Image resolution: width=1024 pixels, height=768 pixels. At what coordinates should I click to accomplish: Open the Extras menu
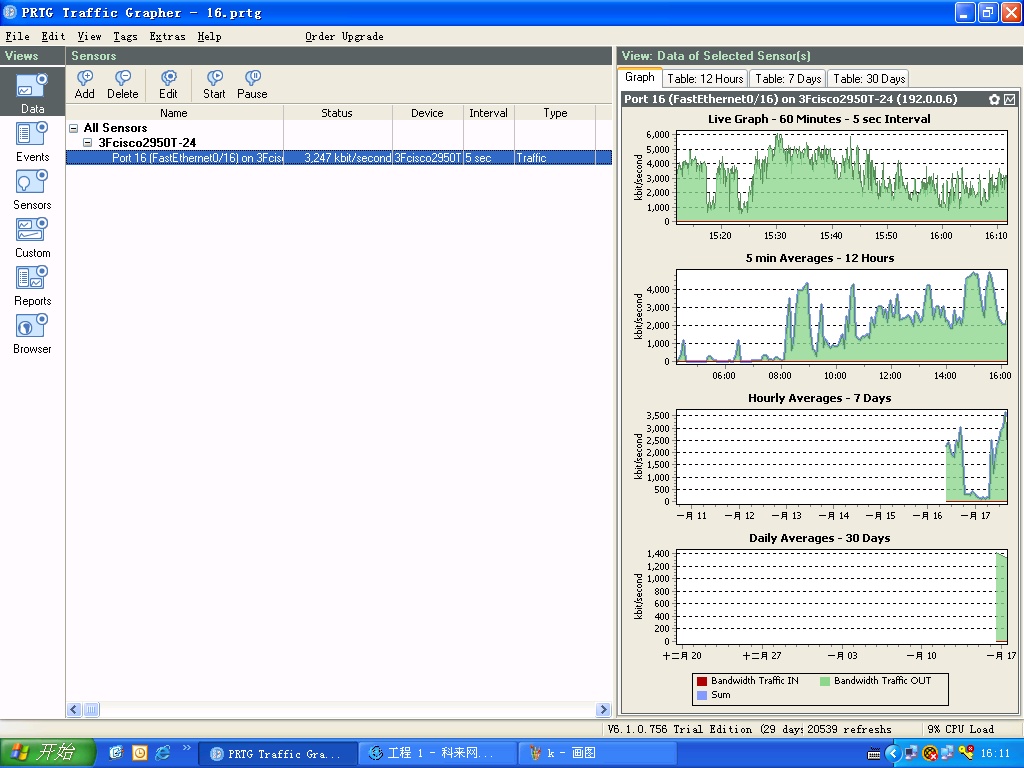(167, 36)
